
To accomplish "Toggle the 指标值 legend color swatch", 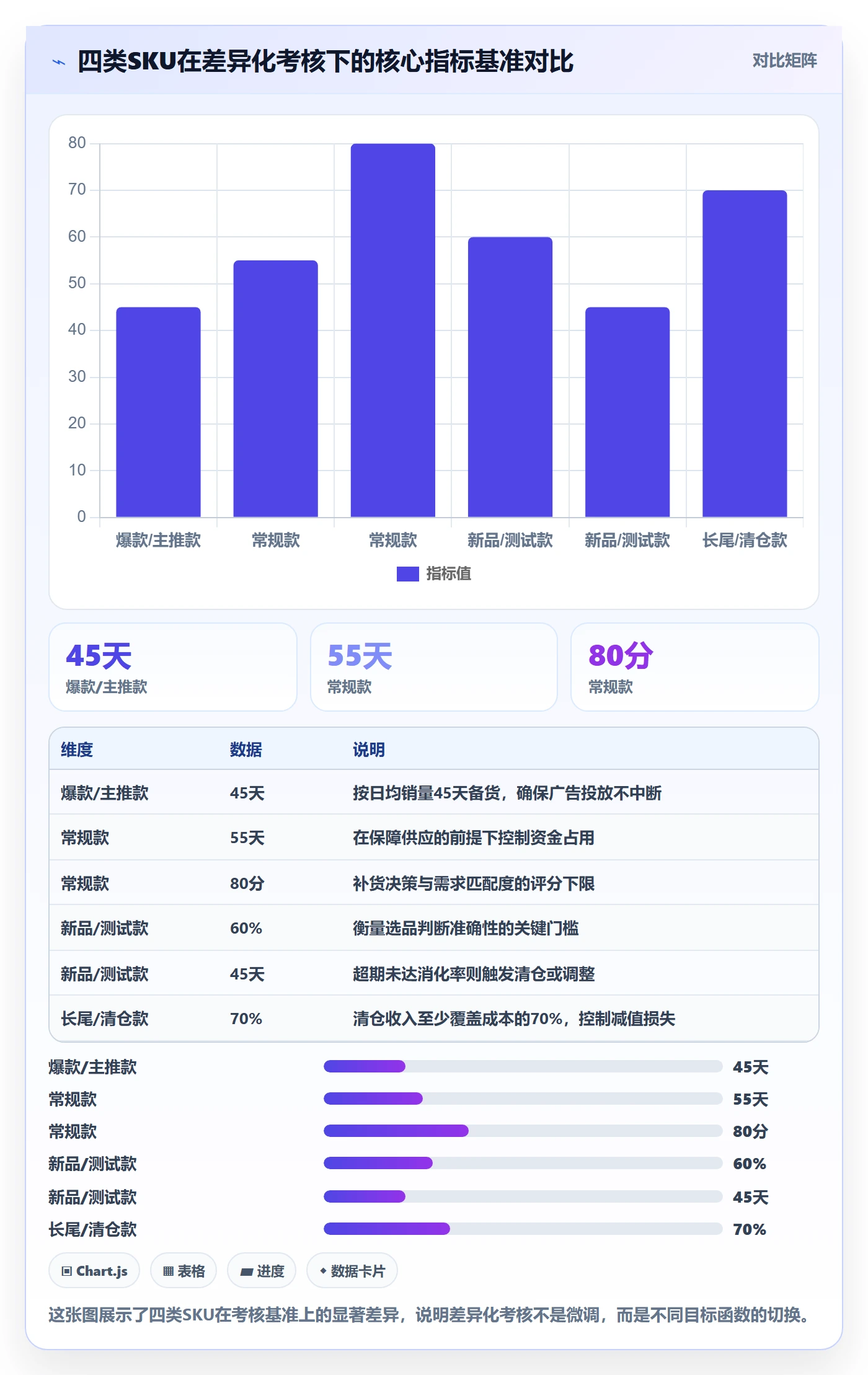I will coord(407,574).
